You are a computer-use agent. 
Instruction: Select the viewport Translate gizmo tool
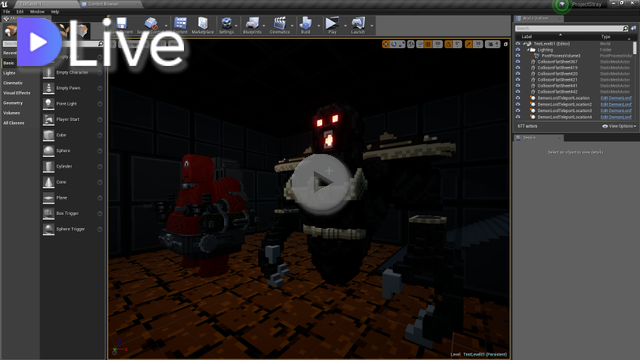point(386,44)
